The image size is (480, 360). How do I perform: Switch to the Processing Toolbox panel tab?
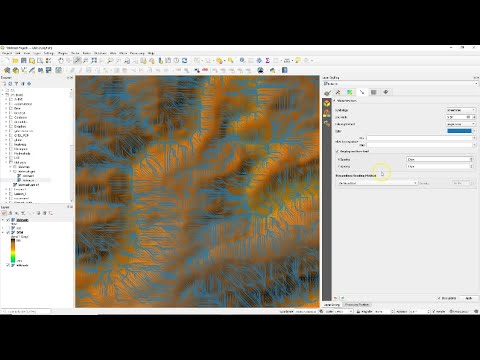[x=357, y=305]
